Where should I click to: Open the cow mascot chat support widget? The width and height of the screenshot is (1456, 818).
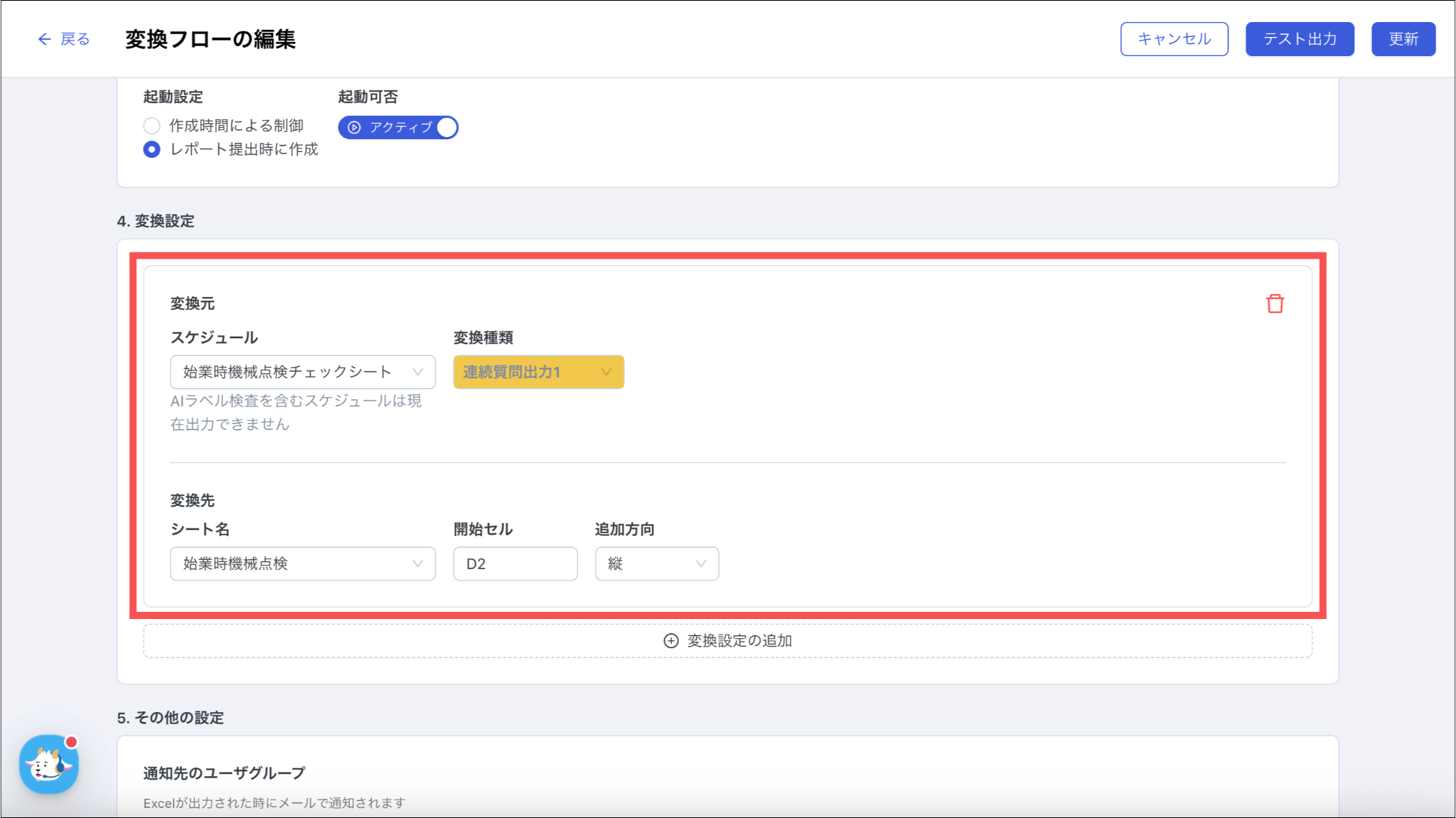point(48,765)
